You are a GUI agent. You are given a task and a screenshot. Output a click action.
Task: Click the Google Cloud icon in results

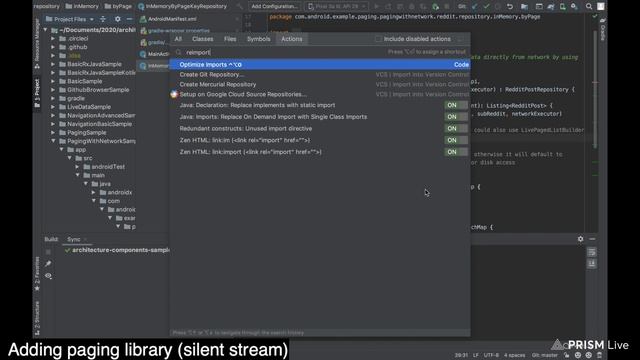tap(174, 94)
